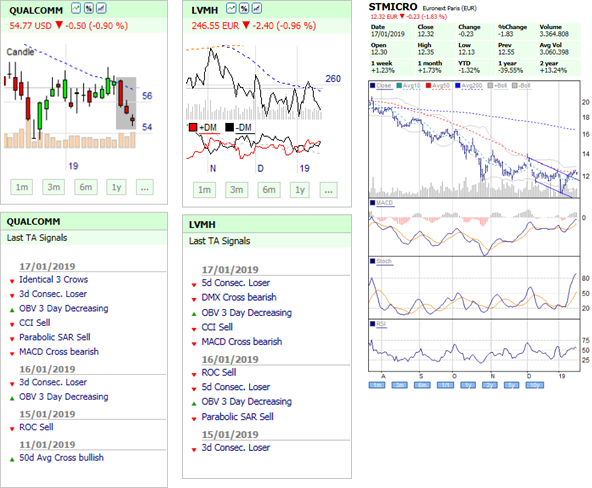Click the STMICRO main price chart
The width and height of the screenshot is (592, 488).
tap(474, 140)
